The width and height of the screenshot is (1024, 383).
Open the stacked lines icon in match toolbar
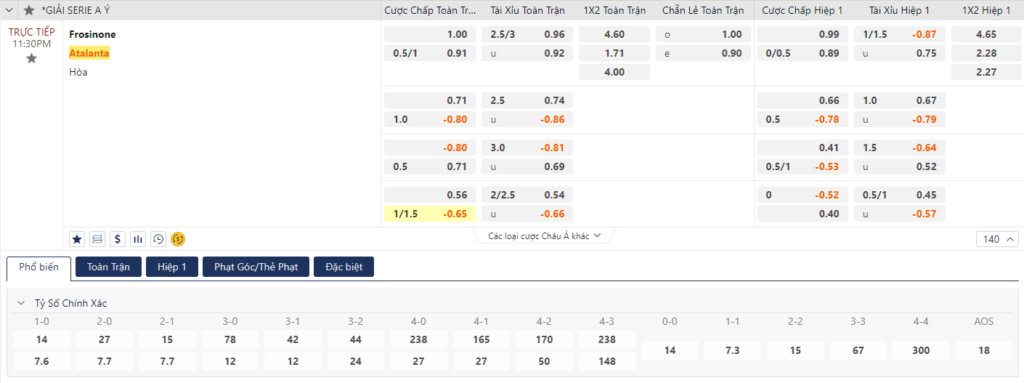pos(97,239)
